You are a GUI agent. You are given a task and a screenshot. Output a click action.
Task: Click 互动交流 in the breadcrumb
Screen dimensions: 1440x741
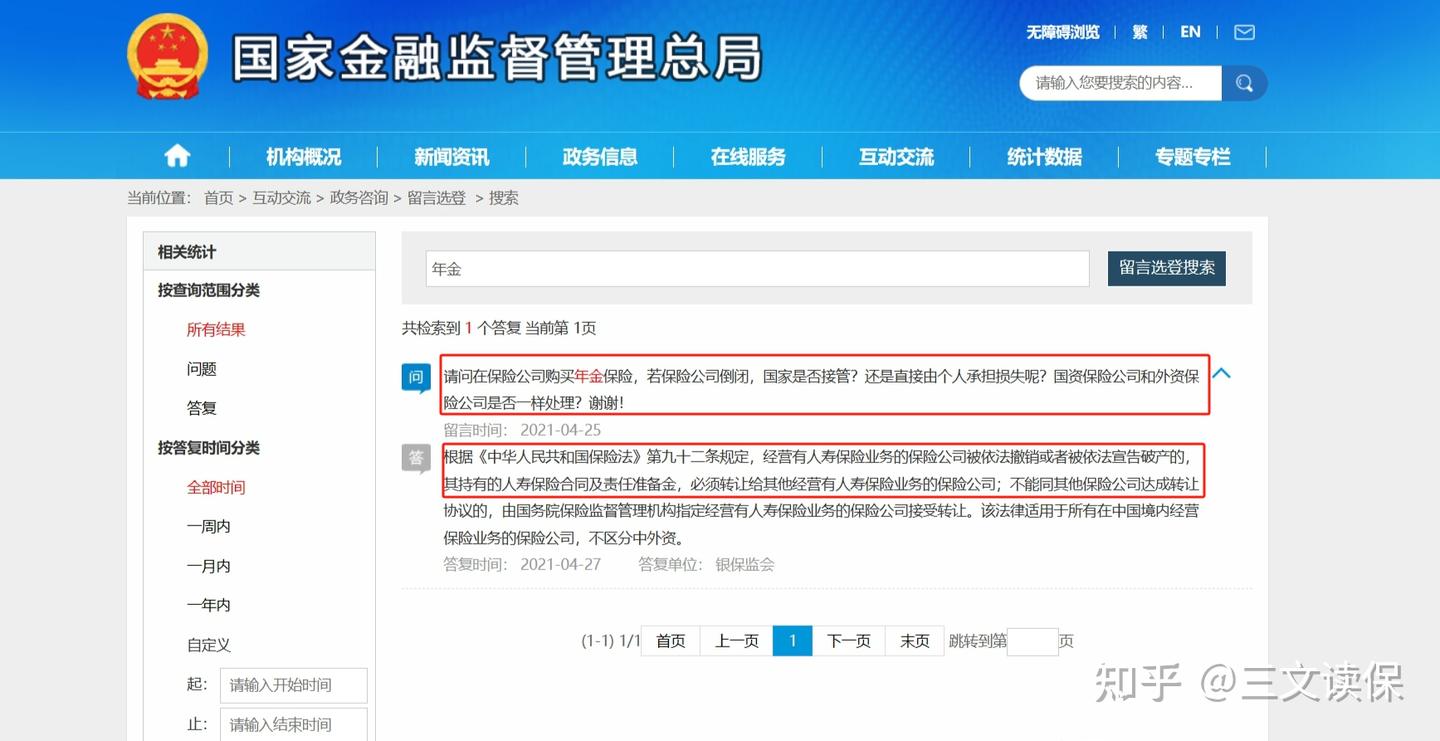point(281,198)
